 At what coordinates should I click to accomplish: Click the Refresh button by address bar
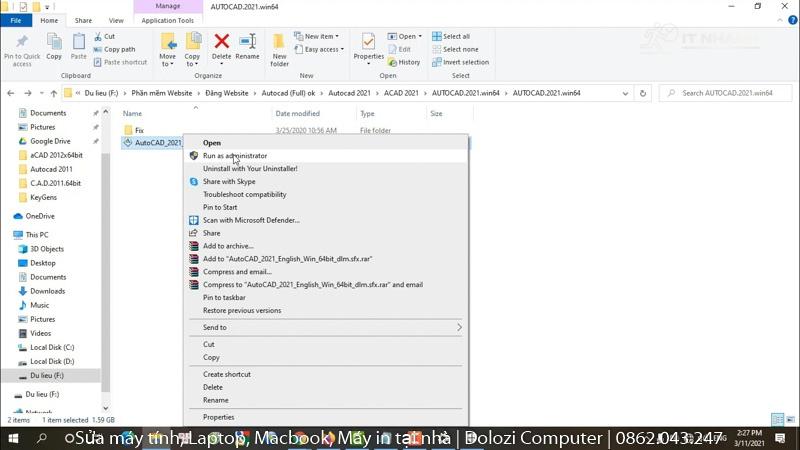643,93
